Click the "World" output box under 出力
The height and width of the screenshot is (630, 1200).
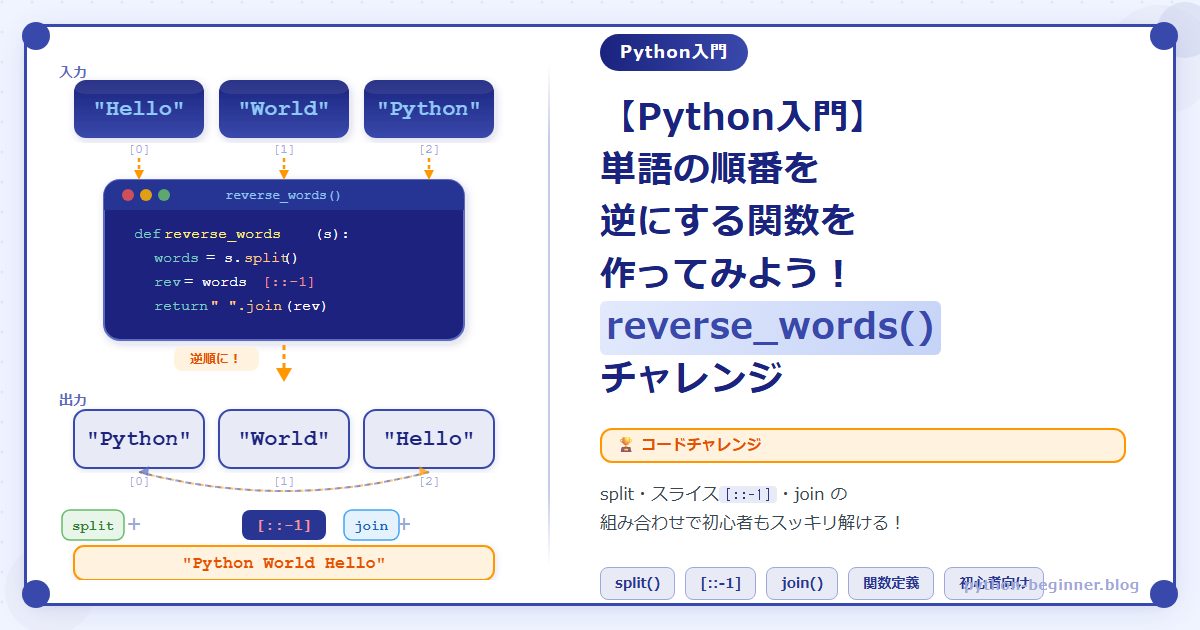click(x=284, y=439)
